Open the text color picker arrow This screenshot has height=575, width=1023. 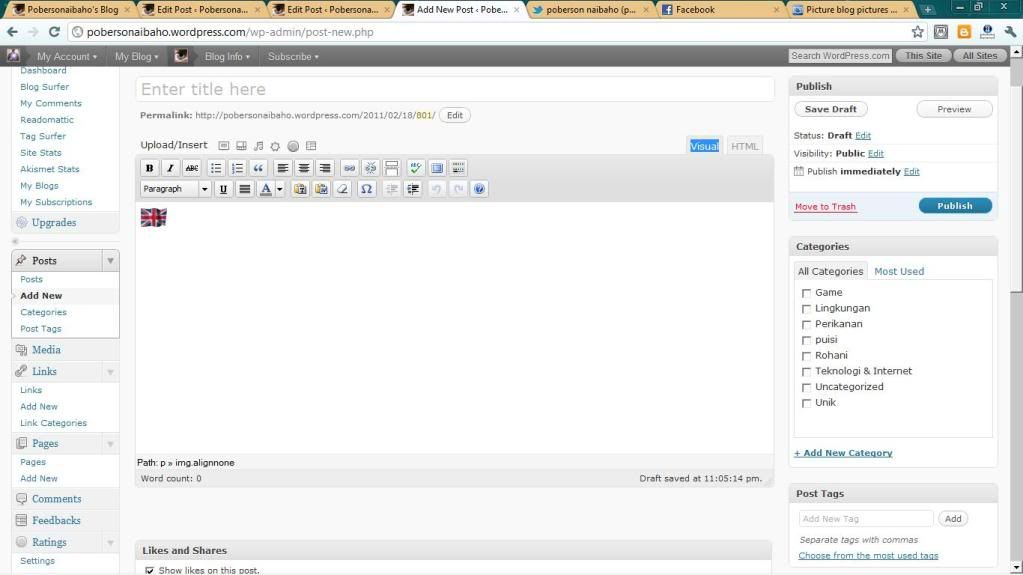(280, 189)
